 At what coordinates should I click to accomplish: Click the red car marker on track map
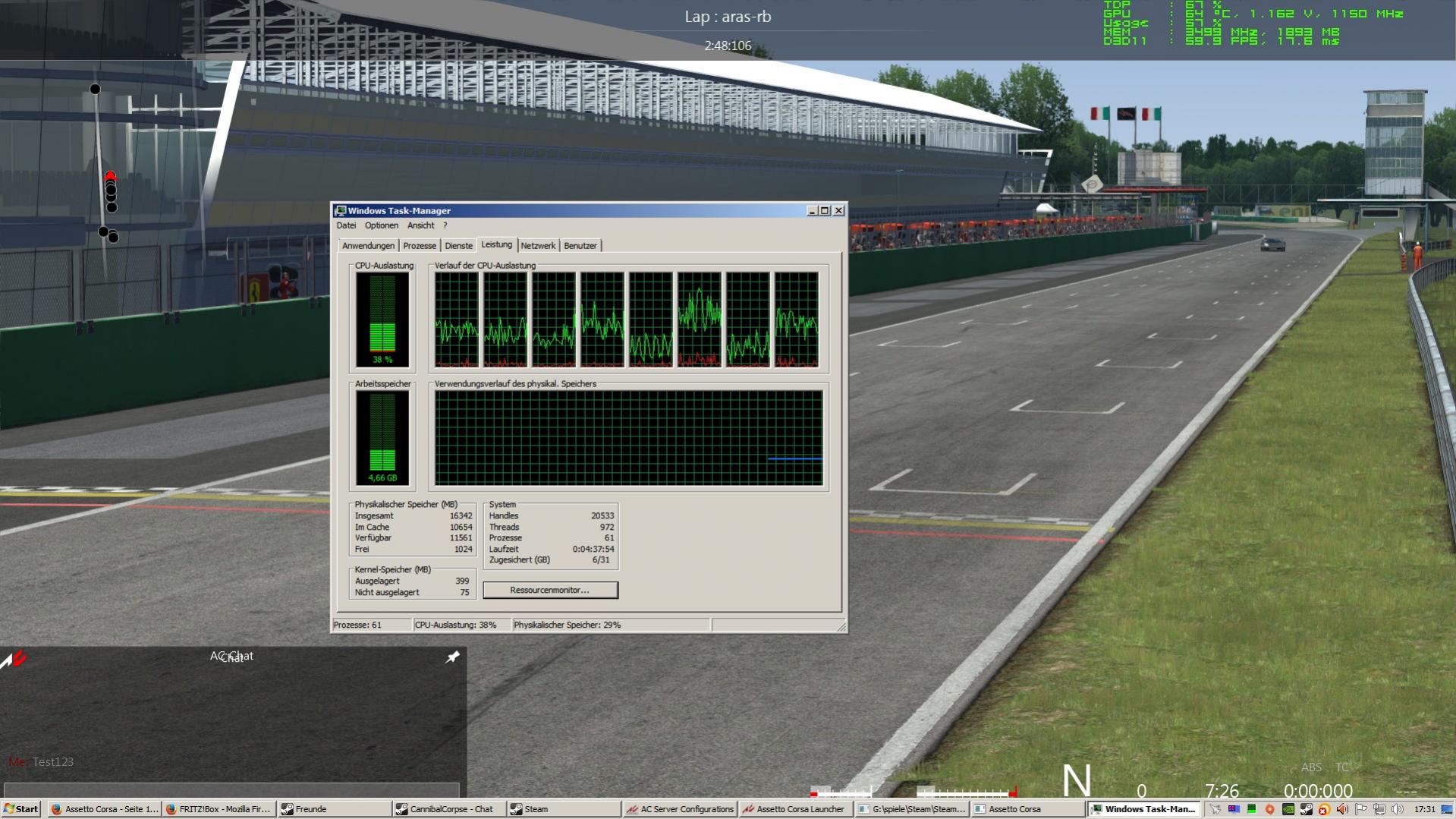pyautogui.click(x=110, y=176)
